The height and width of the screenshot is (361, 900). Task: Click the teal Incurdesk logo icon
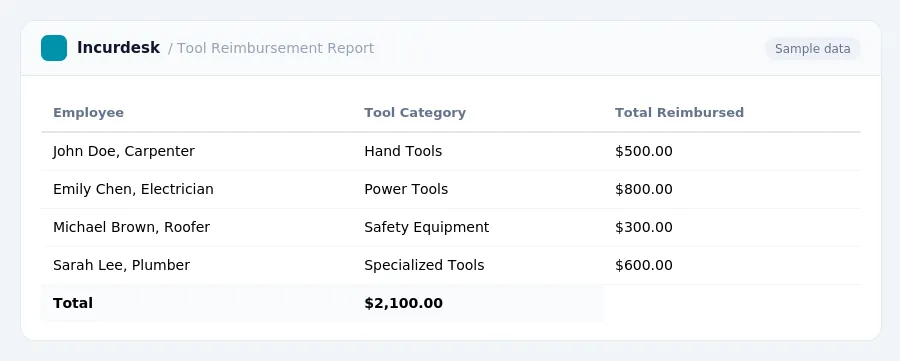coord(54,48)
